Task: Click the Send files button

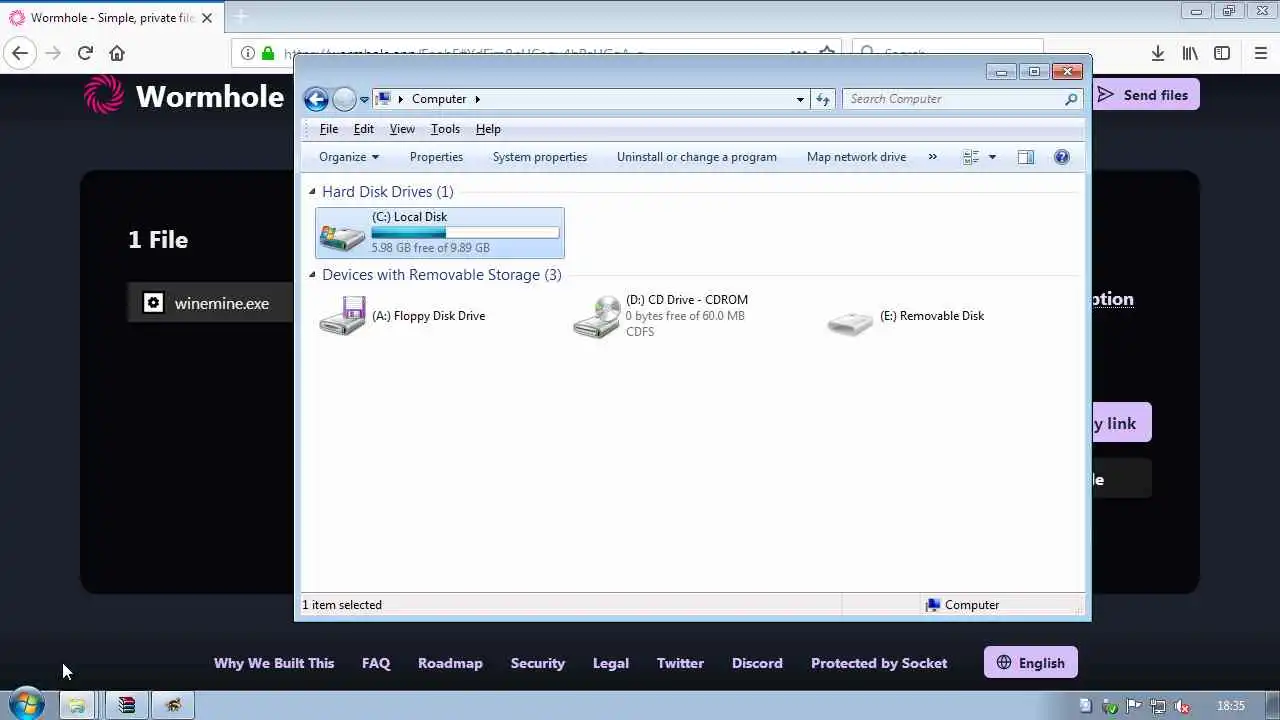Action: 1144,95
